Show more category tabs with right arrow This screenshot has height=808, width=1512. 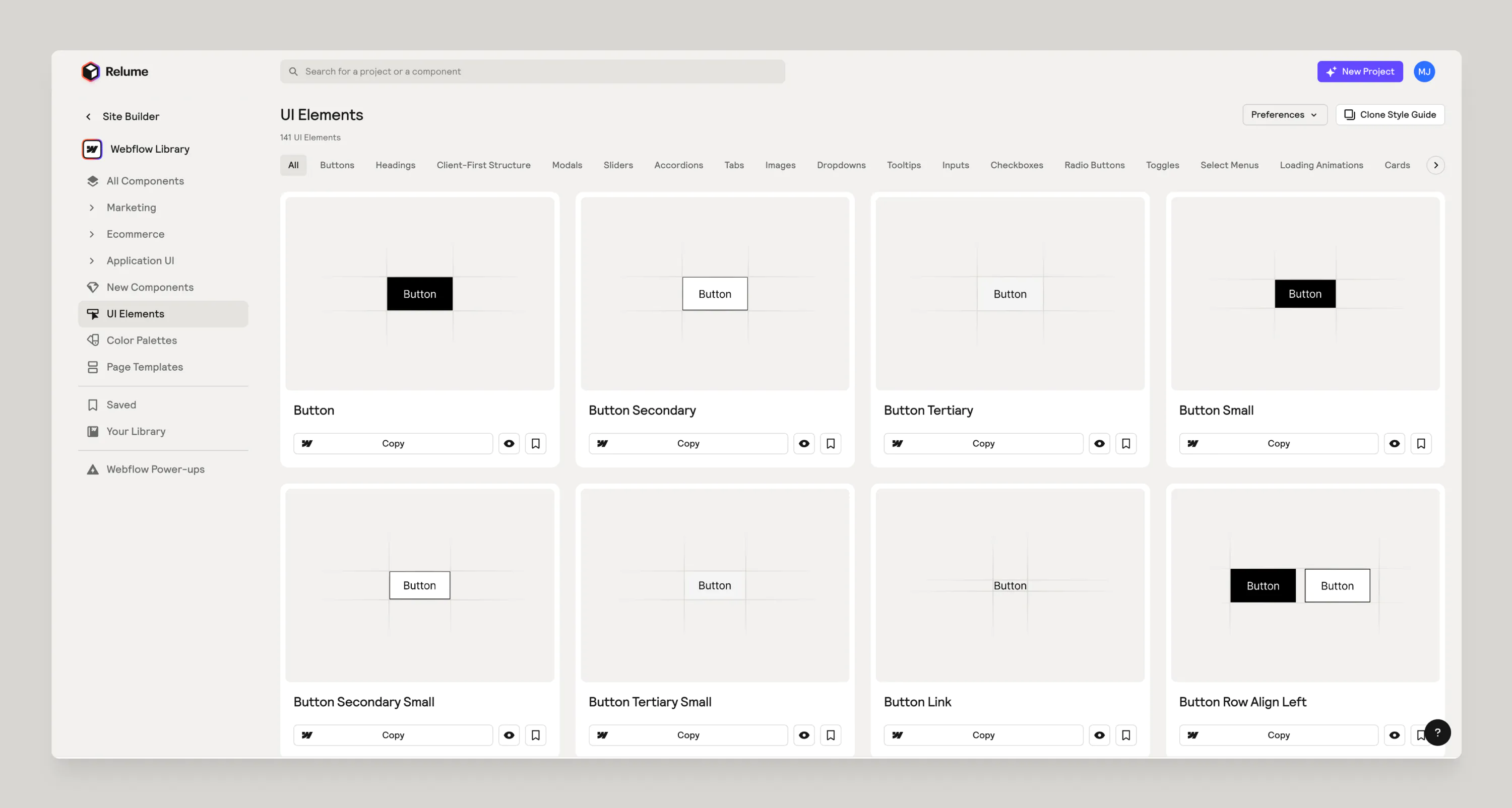(x=1436, y=165)
